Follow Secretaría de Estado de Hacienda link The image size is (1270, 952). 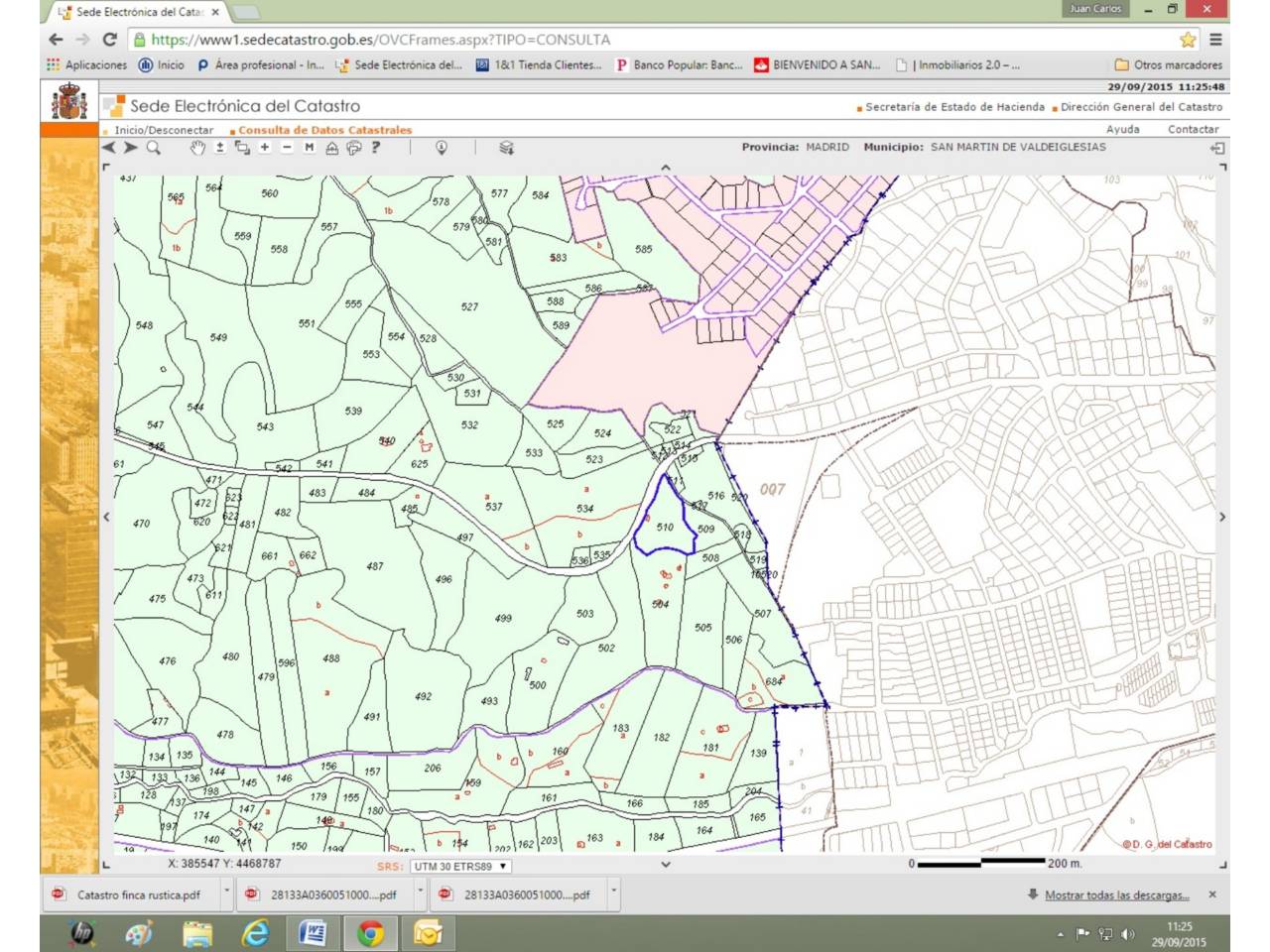tap(954, 107)
